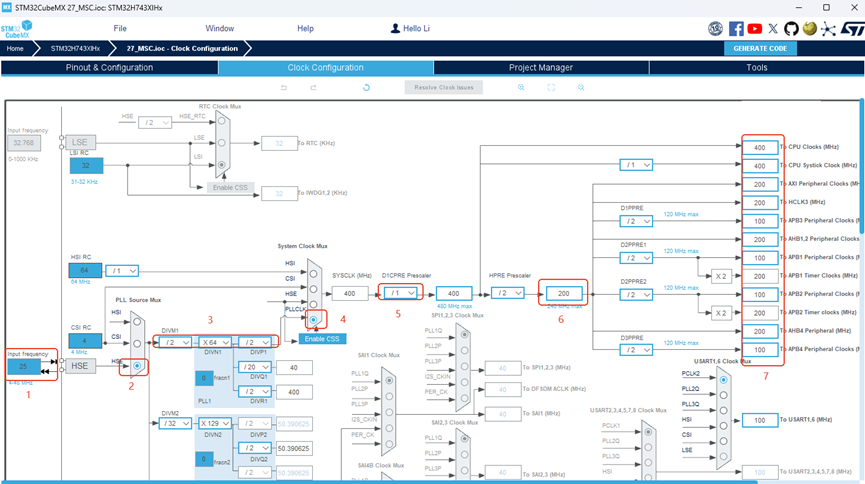Open the DIVM2 /32 dropdown

click(x=175, y=423)
